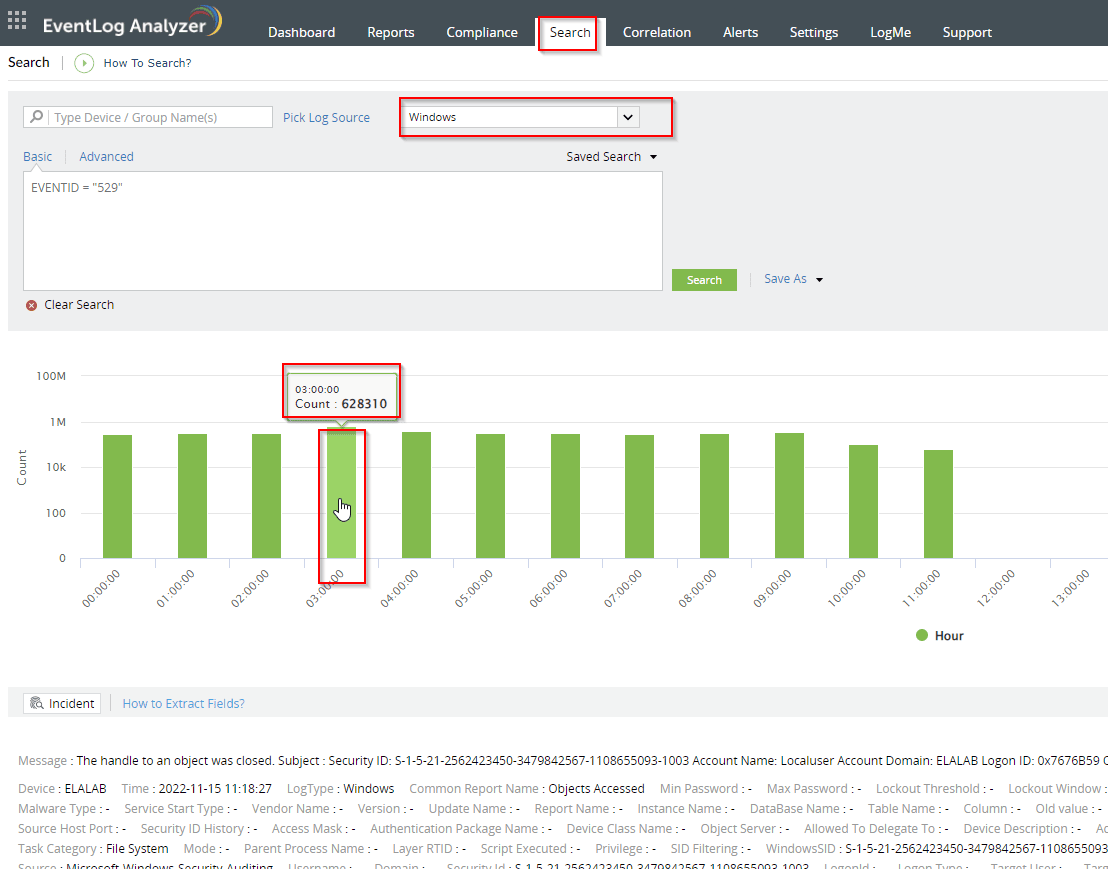
Task: Go to the Alerts tab
Action: point(740,32)
